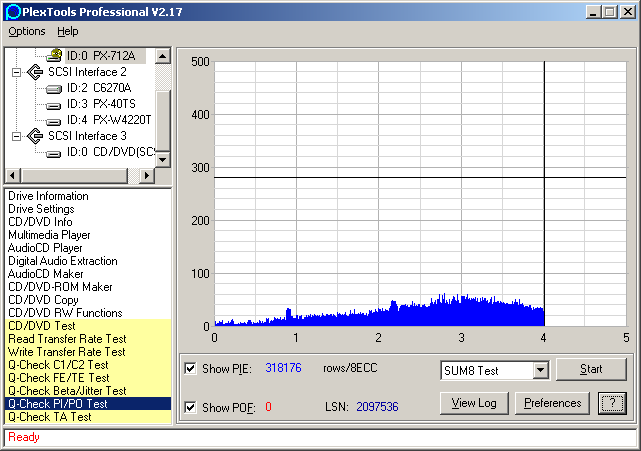Open AudioCD Maker
Screen dimensions: 641x451
tap(45, 274)
